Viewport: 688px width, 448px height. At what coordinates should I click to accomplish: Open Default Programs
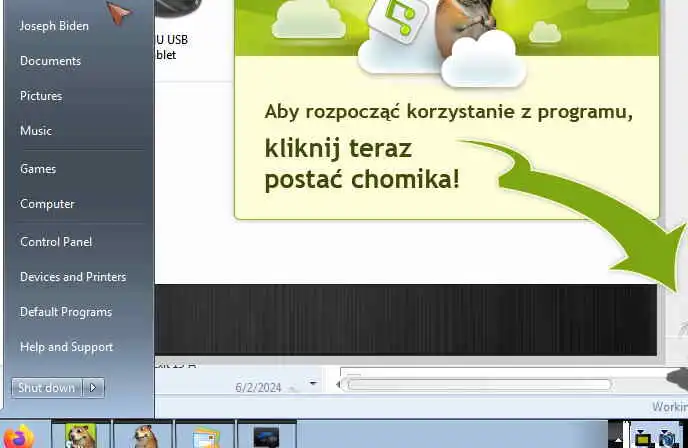tap(66, 312)
